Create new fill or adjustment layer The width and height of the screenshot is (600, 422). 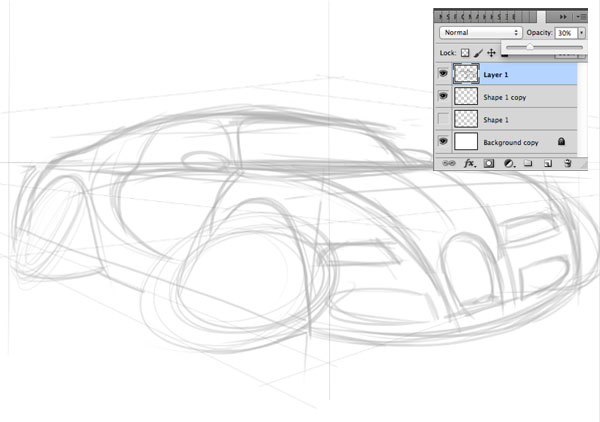click(x=509, y=163)
